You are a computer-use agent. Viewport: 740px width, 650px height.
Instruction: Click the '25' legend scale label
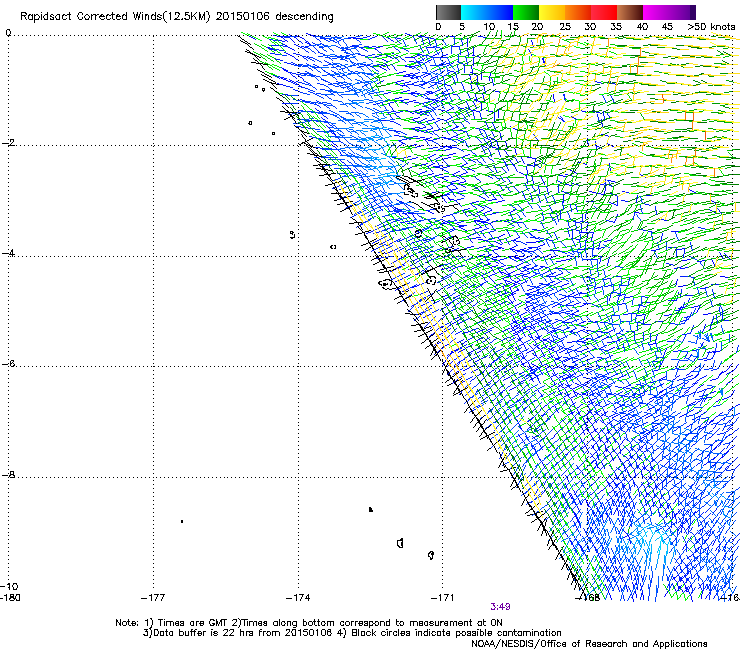pyautogui.click(x=565, y=27)
